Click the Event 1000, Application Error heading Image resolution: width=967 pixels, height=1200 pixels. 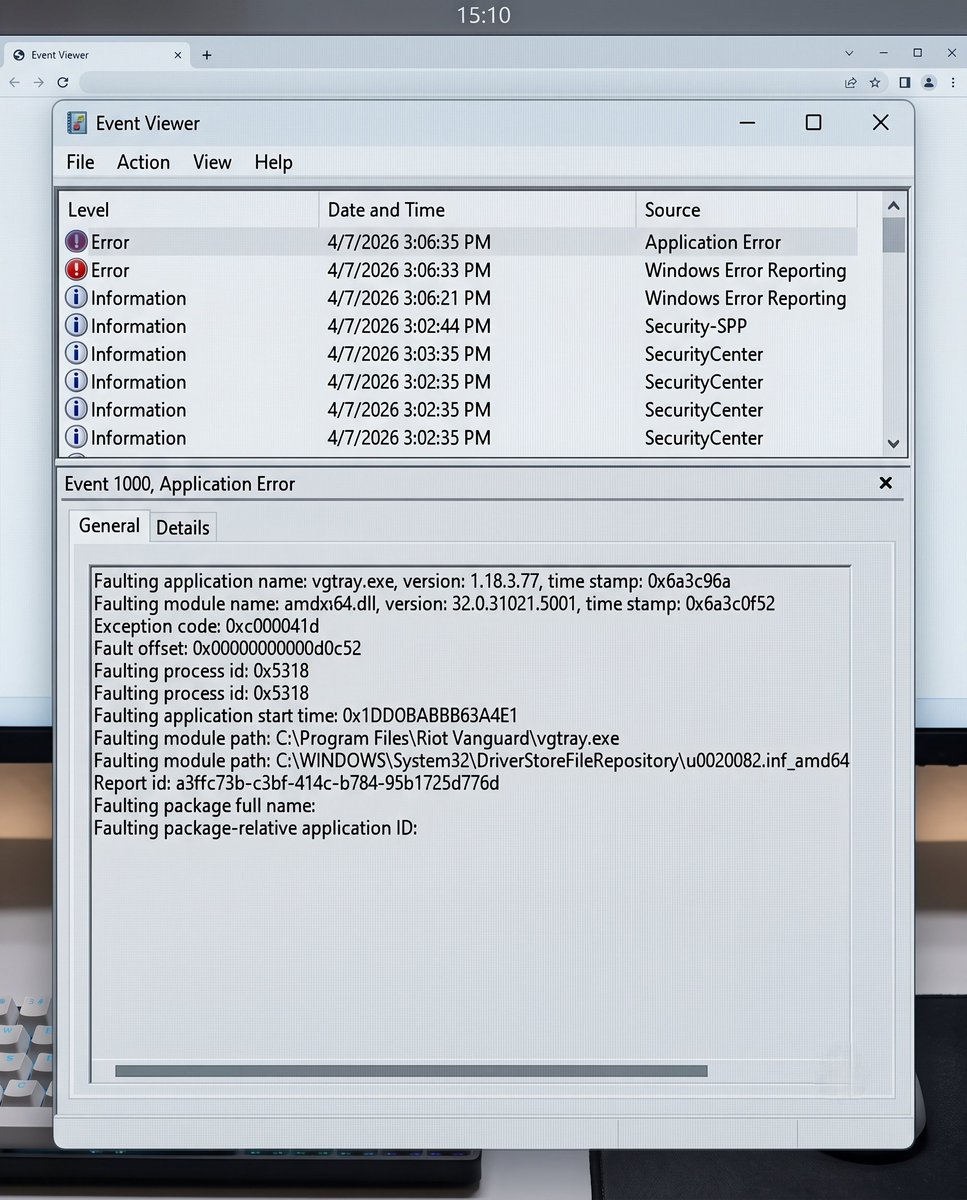click(x=180, y=484)
